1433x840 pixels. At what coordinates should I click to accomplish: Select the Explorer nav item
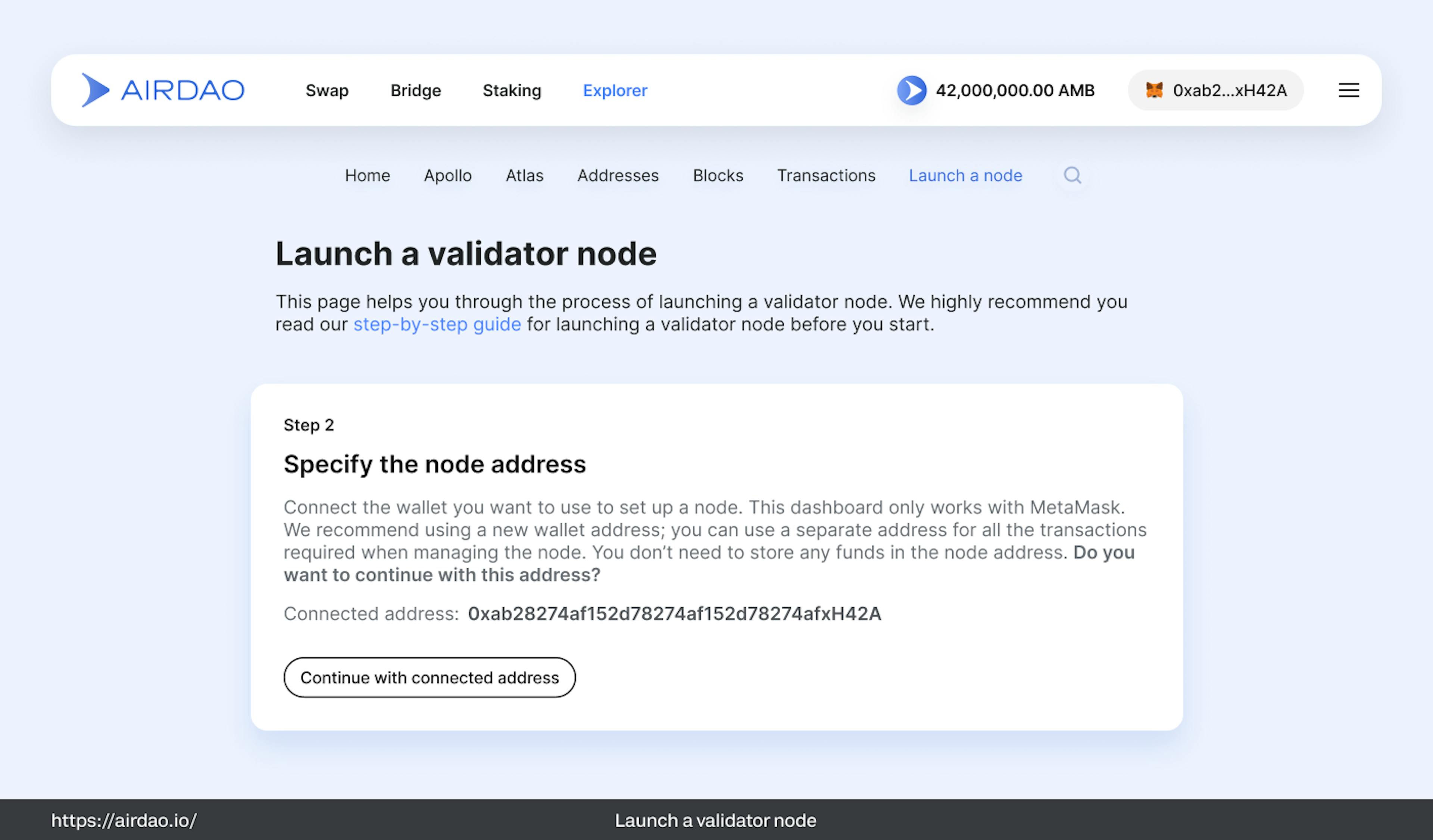click(x=615, y=90)
